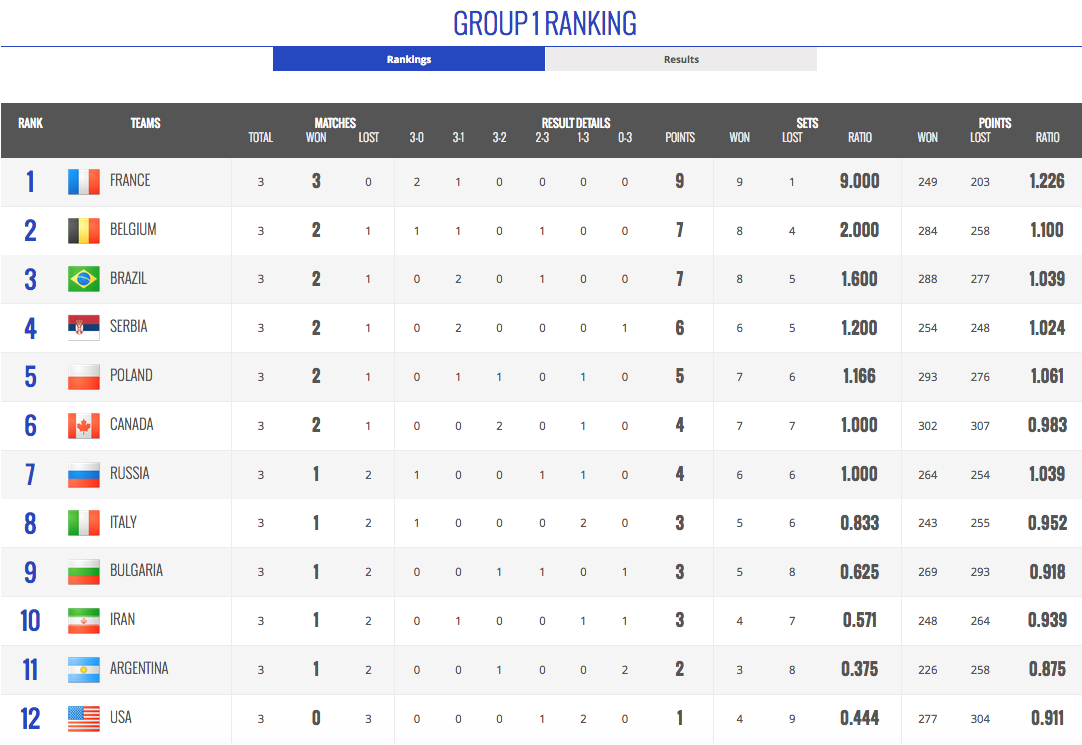Image resolution: width=1082 pixels, height=745 pixels.
Task: Click the Brazil flag icon
Action: 84,279
